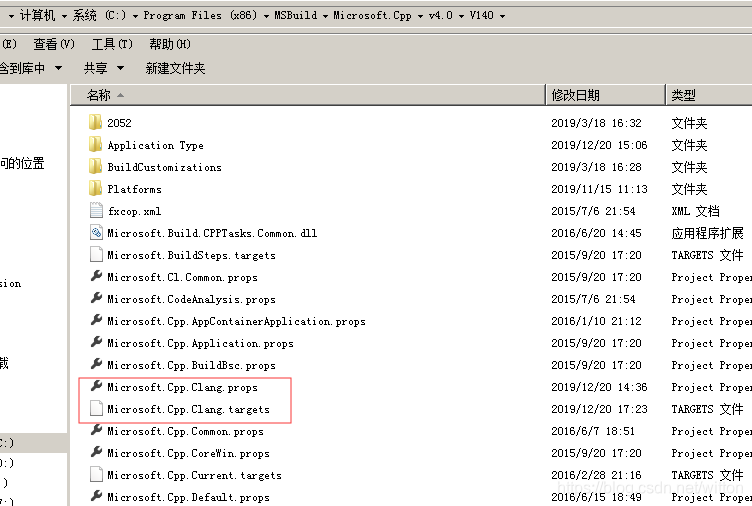The width and height of the screenshot is (752, 506).
Task: Expand dropdown arrow after MSBuild breadcrumb
Action: [325, 16]
